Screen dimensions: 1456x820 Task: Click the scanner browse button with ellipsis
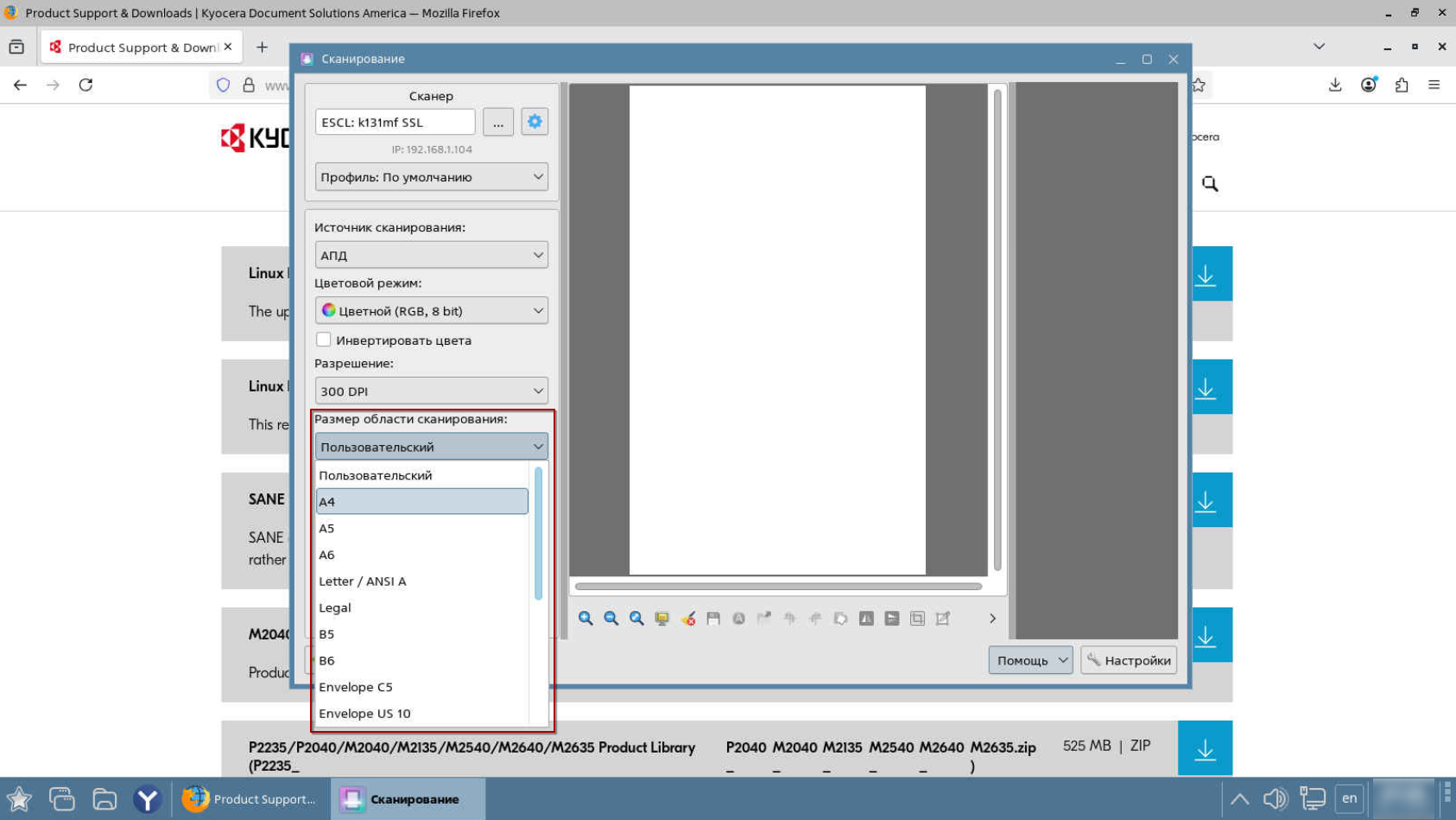click(498, 123)
